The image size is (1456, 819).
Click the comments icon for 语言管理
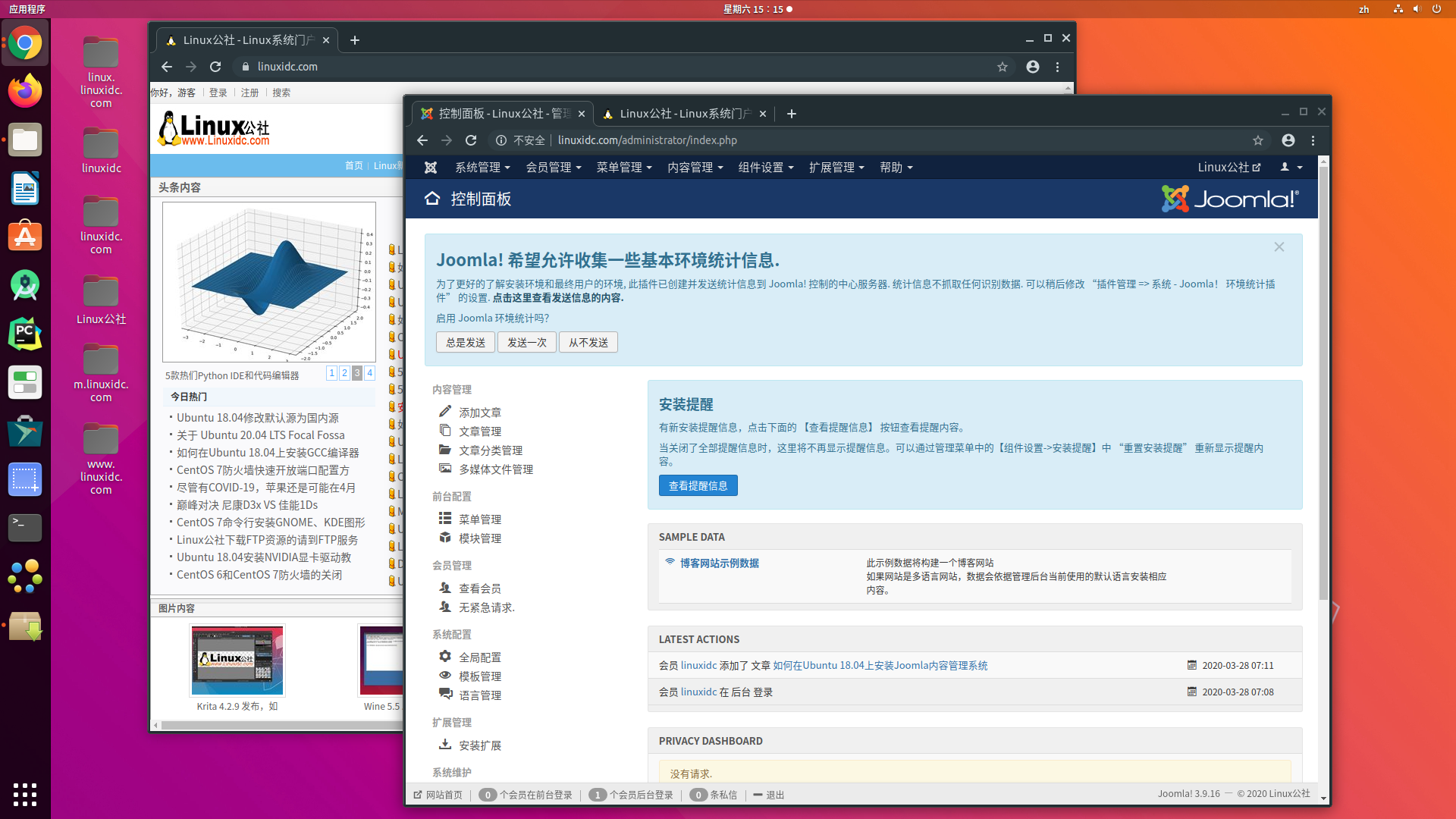coord(445,694)
